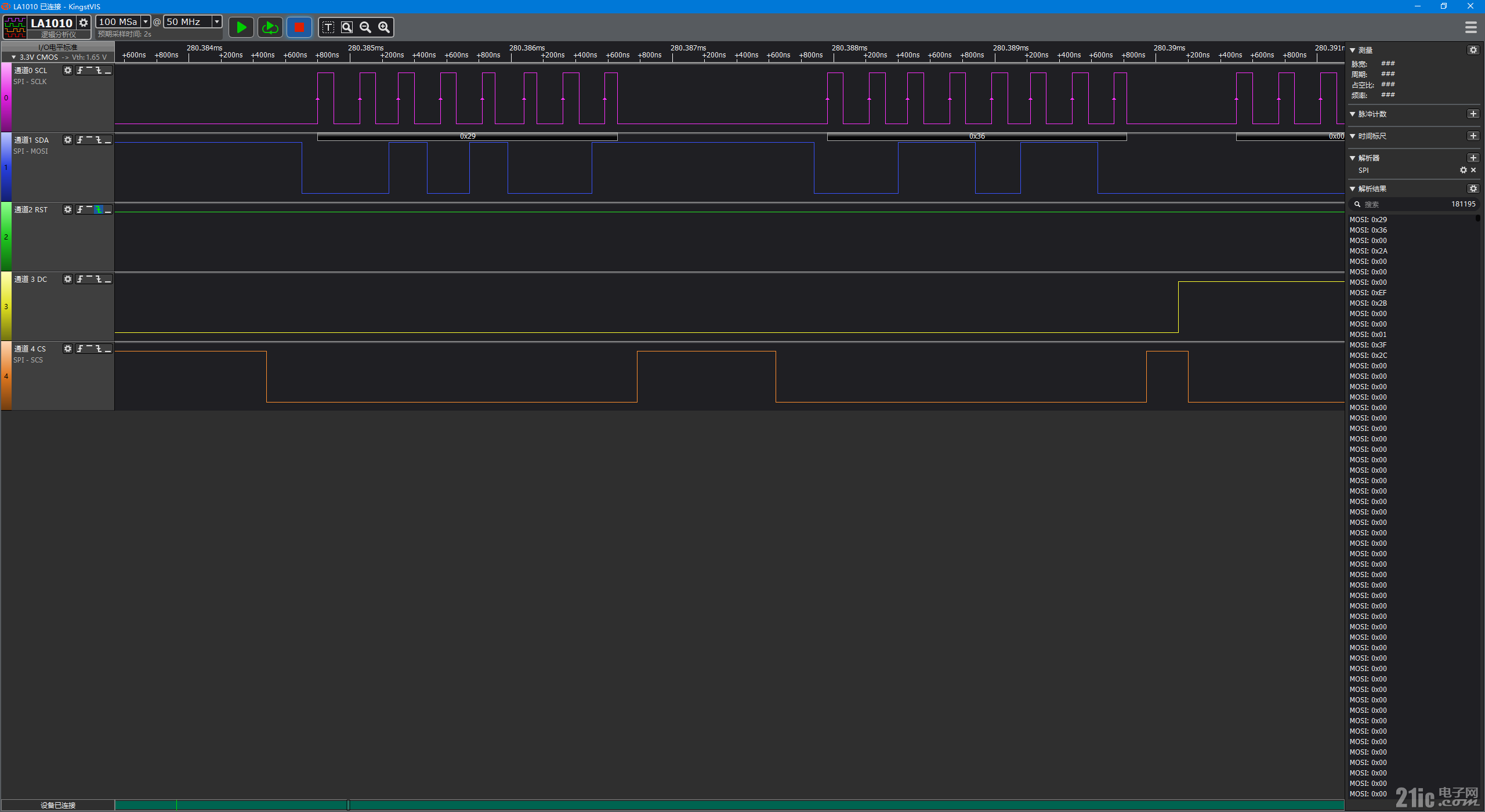Add a new protocol analyzer with plus button

(1473, 158)
